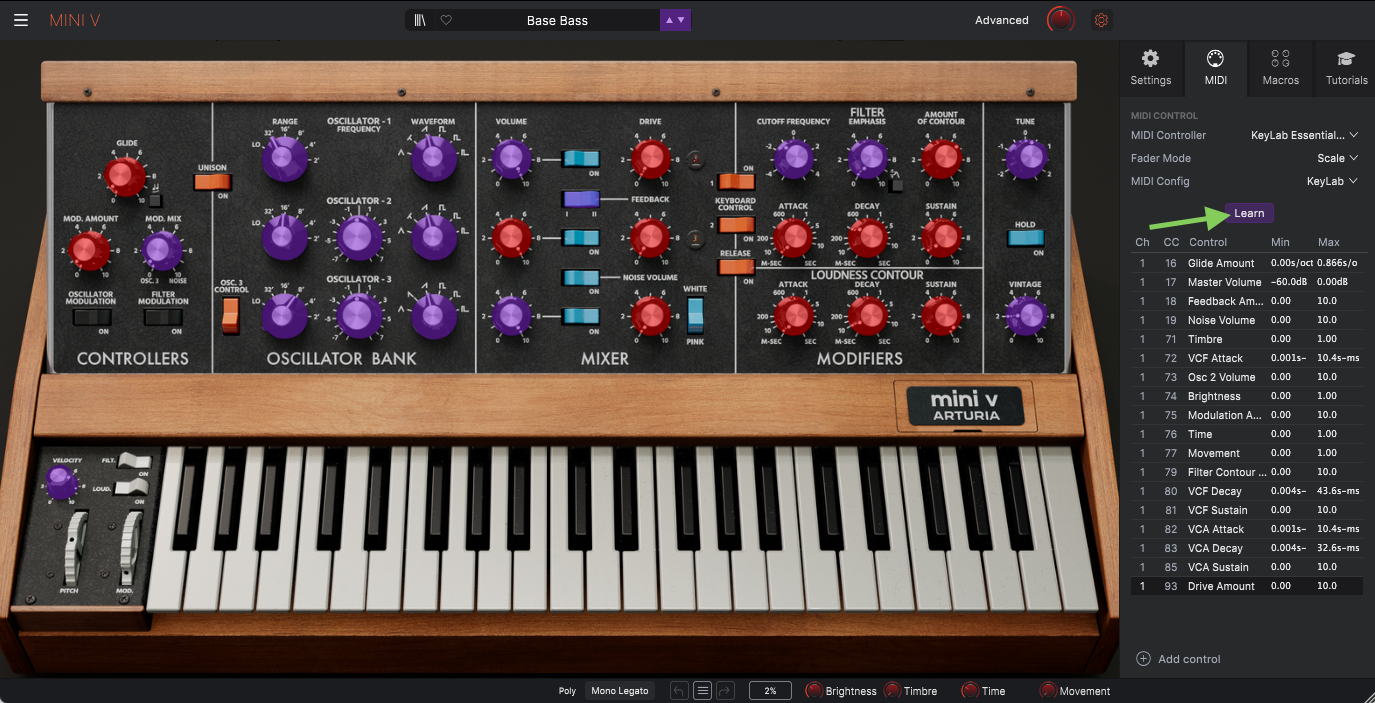Image resolution: width=1375 pixels, height=703 pixels.
Task: Open the preset browser library icon
Action: coord(420,20)
